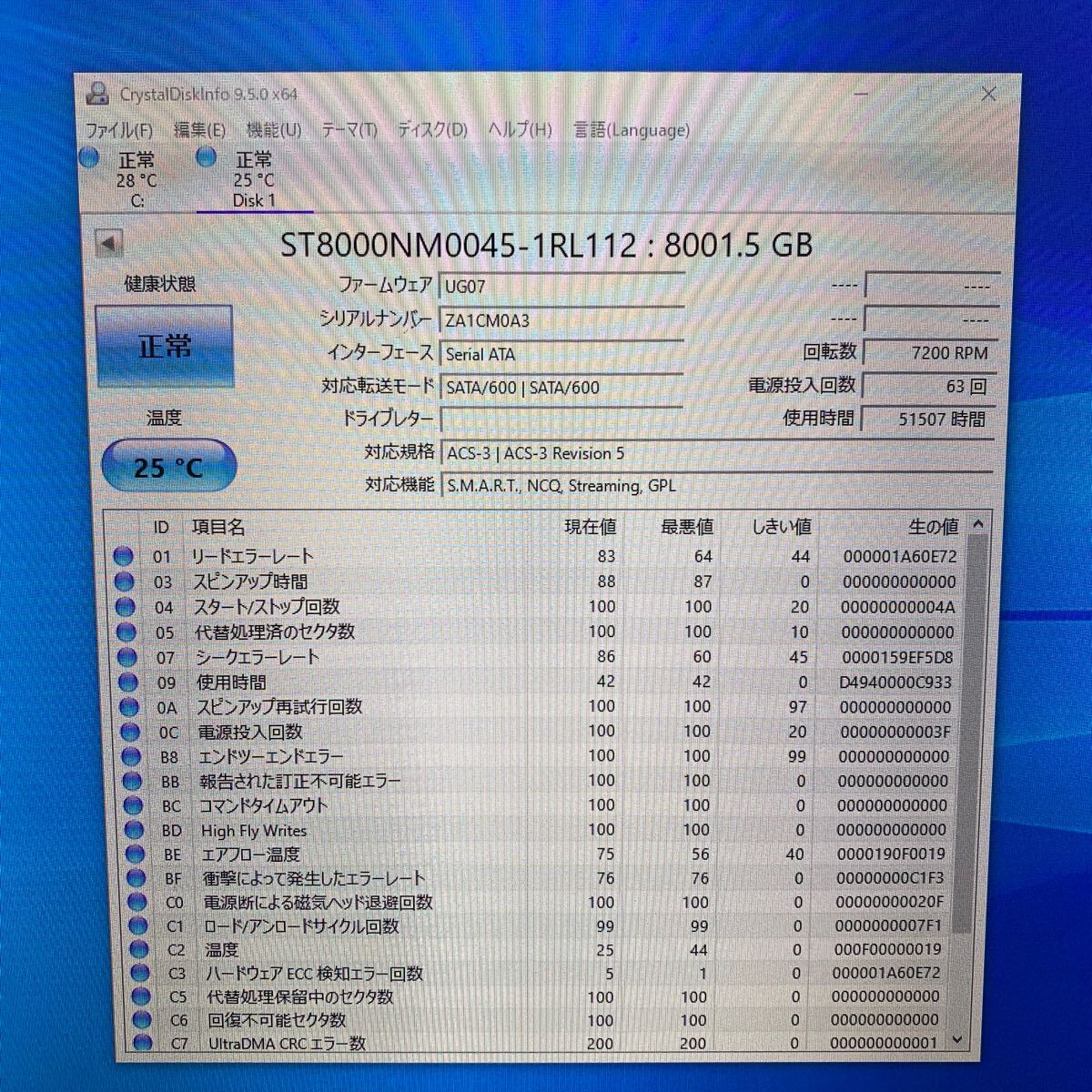Viewport: 1092px width, 1092px height.
Task: Click the 最悪値 column header
Action: pos(686,527)
